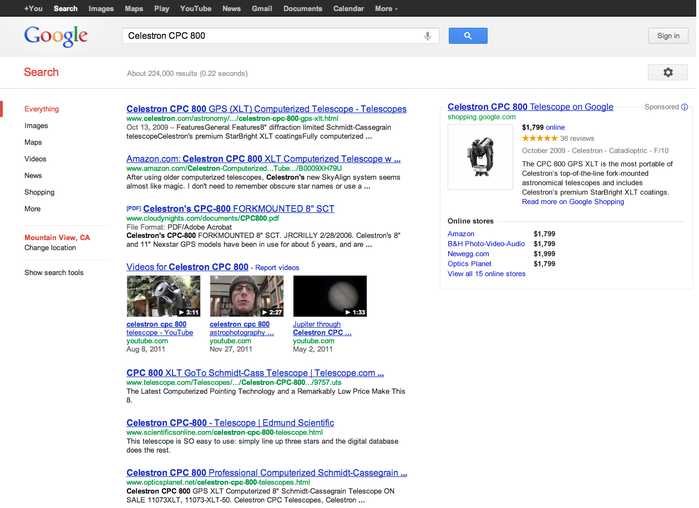Go to the Google logo homepage
This screenshot has width=699, height=508.
click(56, 36)
